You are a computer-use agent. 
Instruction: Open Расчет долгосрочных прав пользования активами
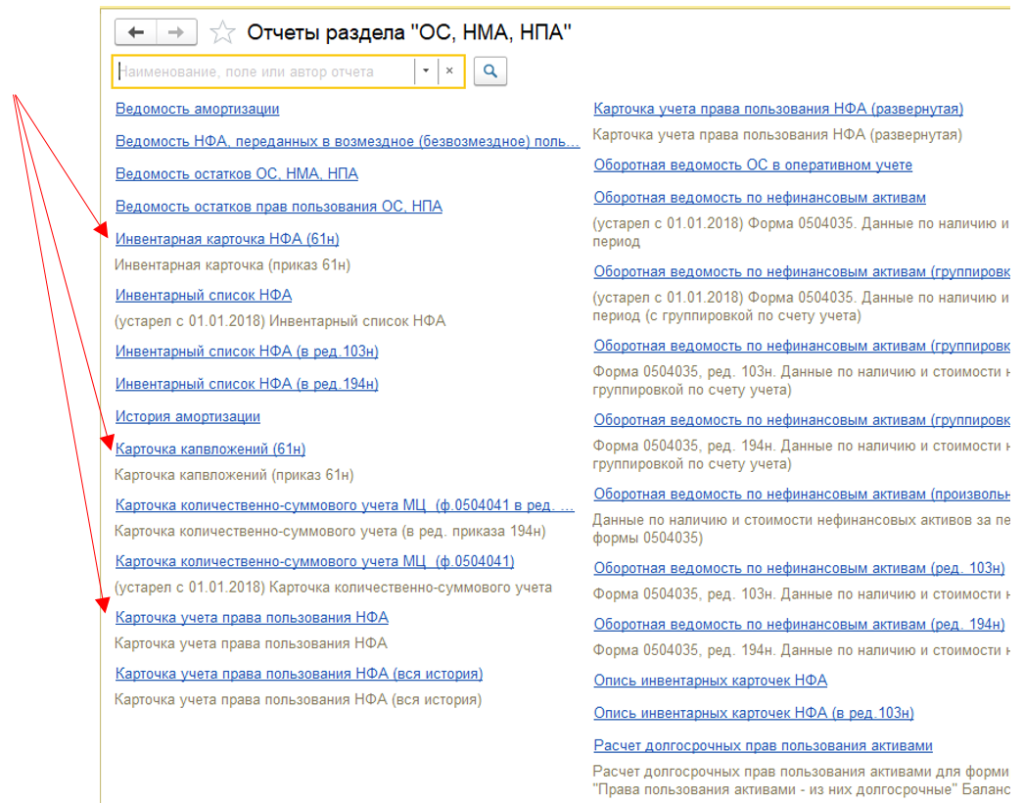(762, 746)
